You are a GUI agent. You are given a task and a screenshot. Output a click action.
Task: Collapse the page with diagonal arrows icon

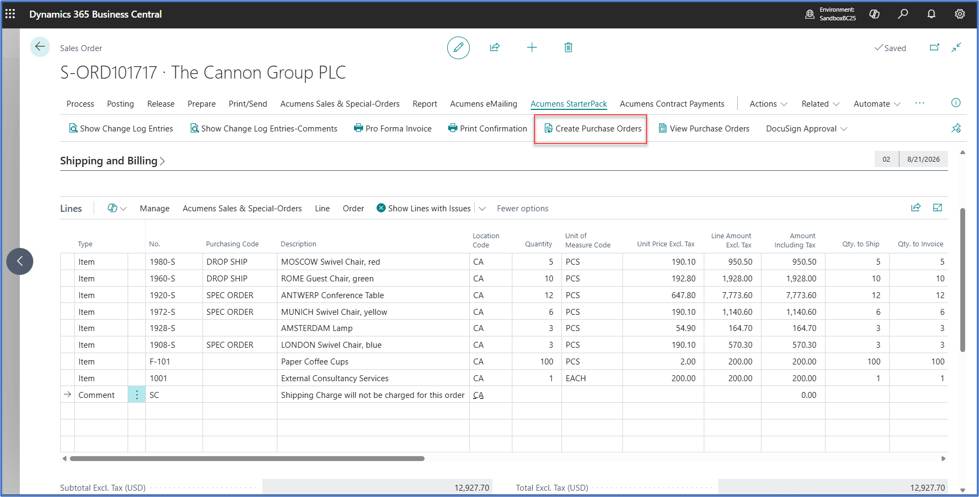tap(956, 47)
